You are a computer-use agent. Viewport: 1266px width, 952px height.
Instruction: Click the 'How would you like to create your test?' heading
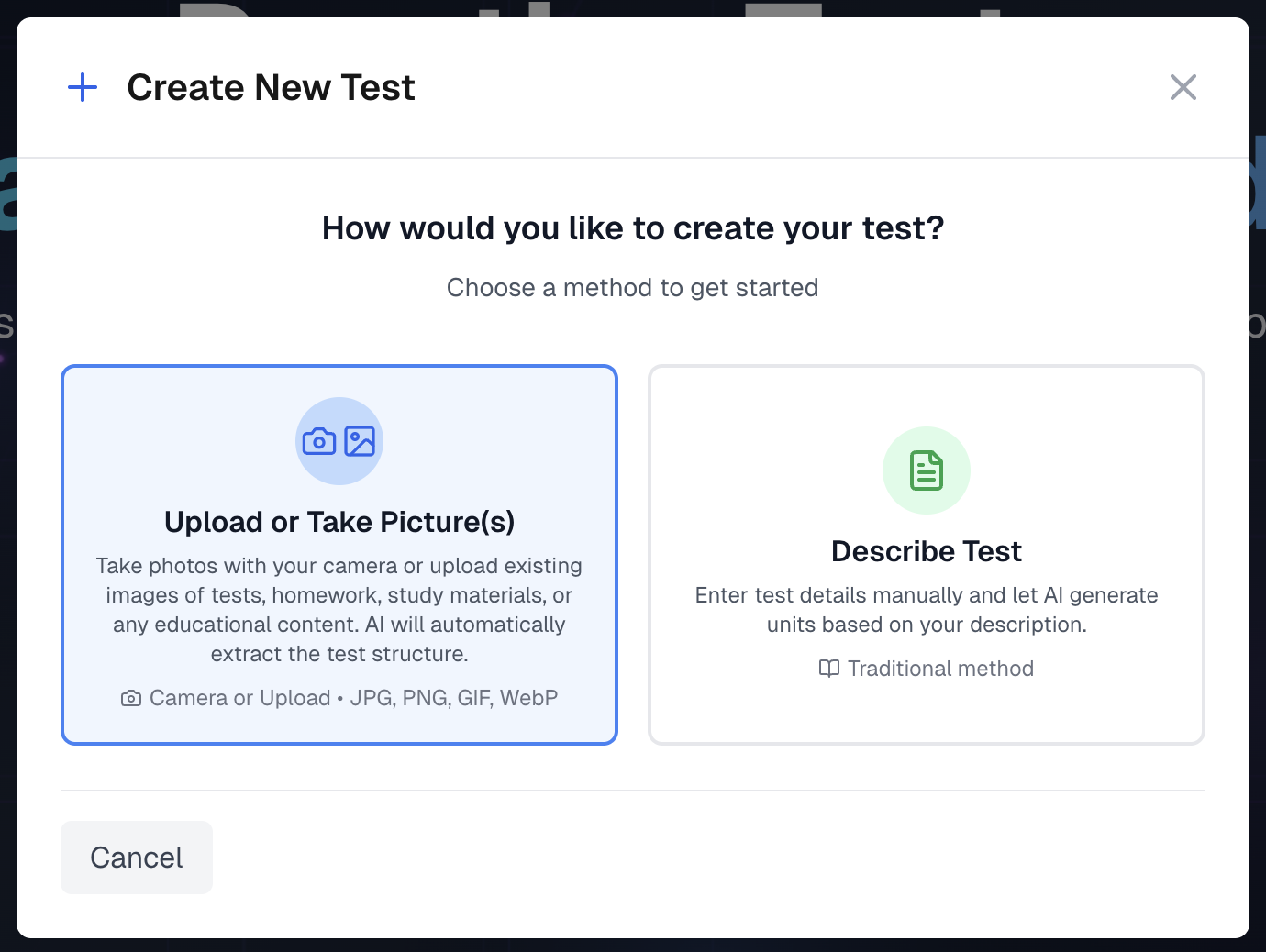632,227
